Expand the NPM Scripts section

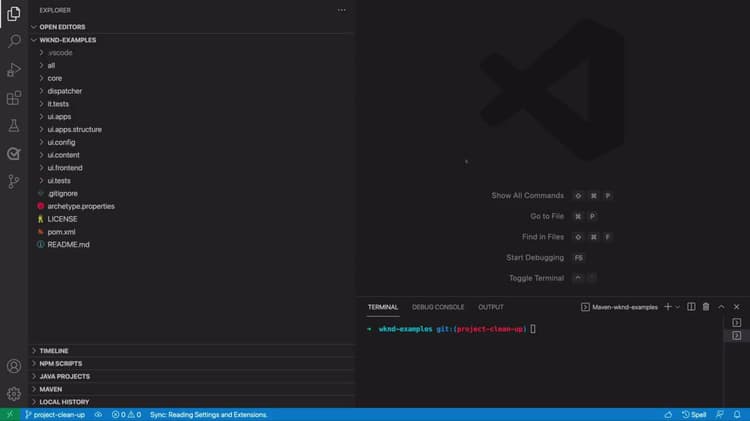pos(191,364)
